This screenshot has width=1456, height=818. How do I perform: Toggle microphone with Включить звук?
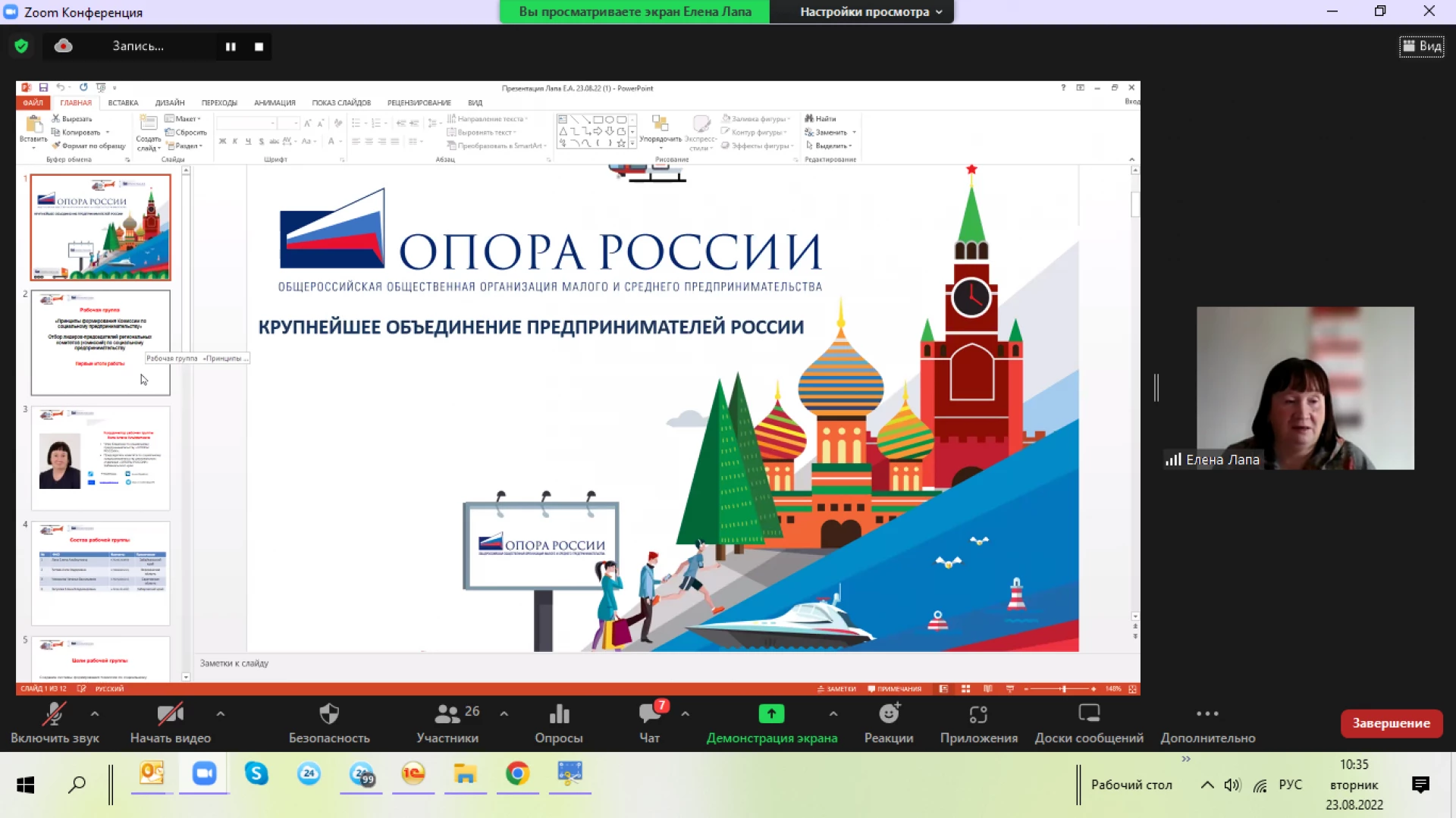point(55,723)
